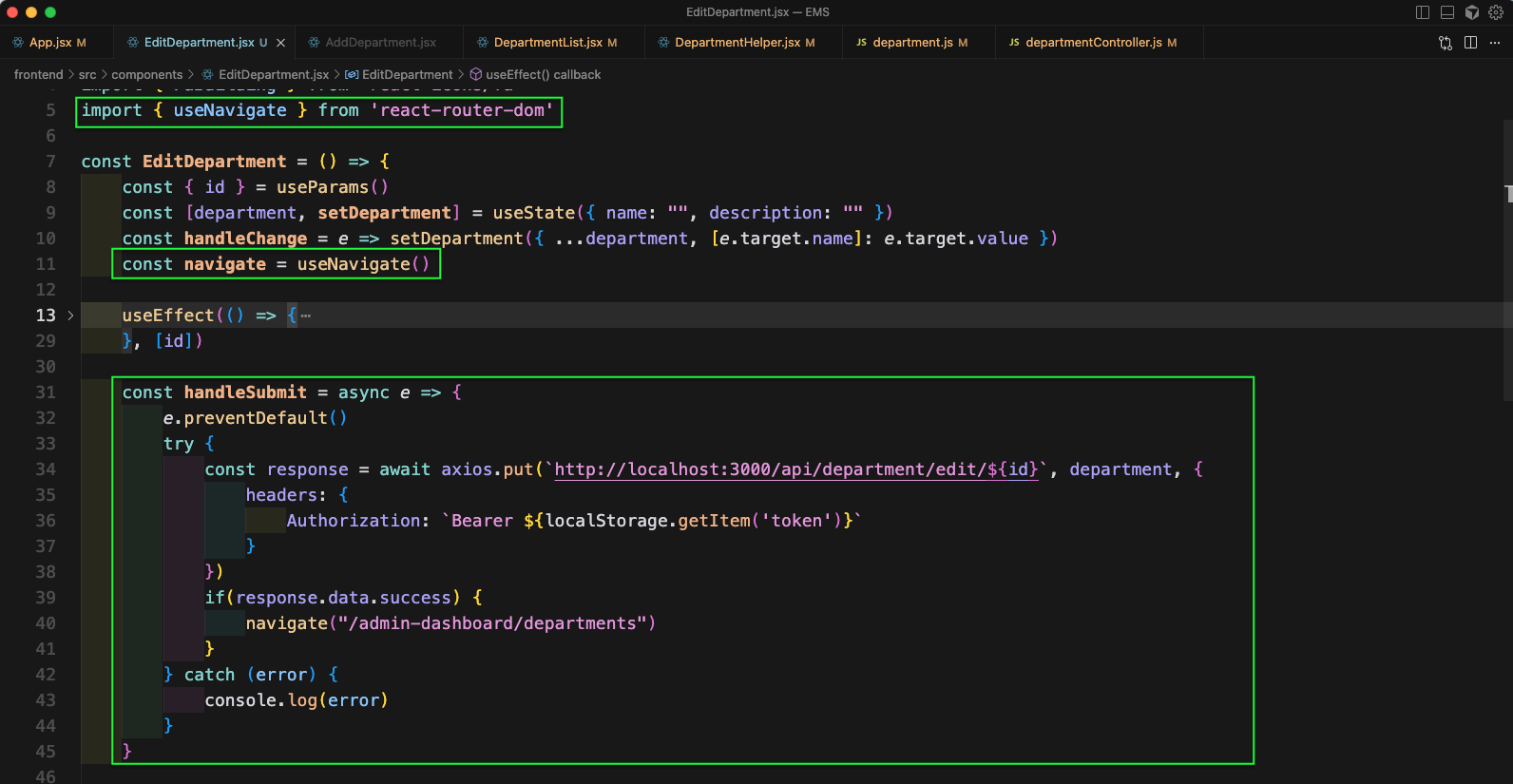Open the departmentController.js tab
This screenshot has height=784, width=1513.
point(1100,43)
